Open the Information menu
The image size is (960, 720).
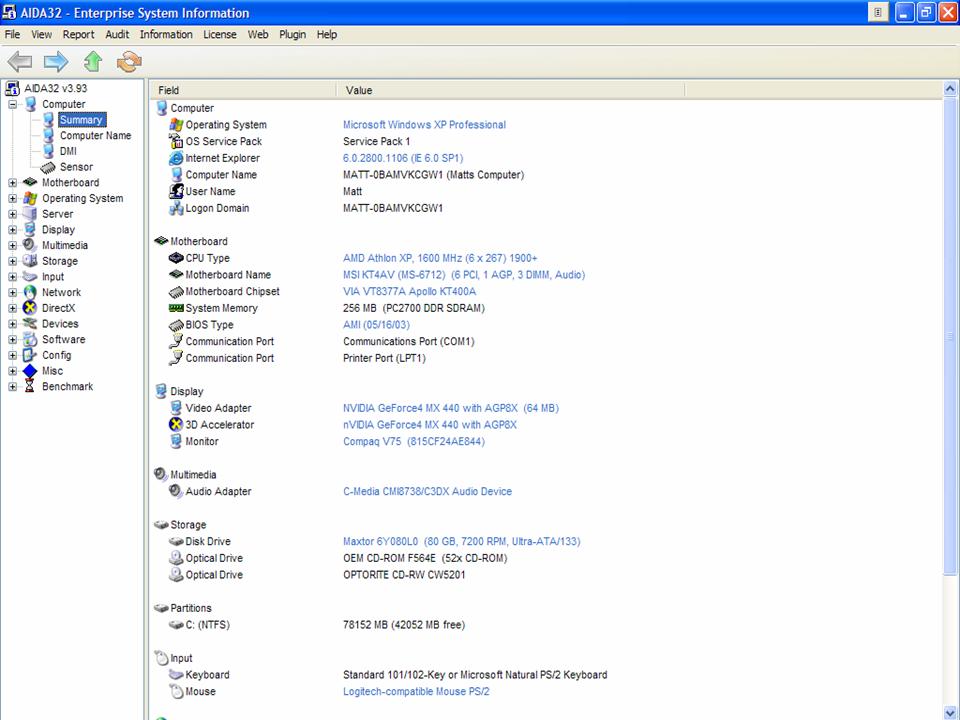[166, 34]
